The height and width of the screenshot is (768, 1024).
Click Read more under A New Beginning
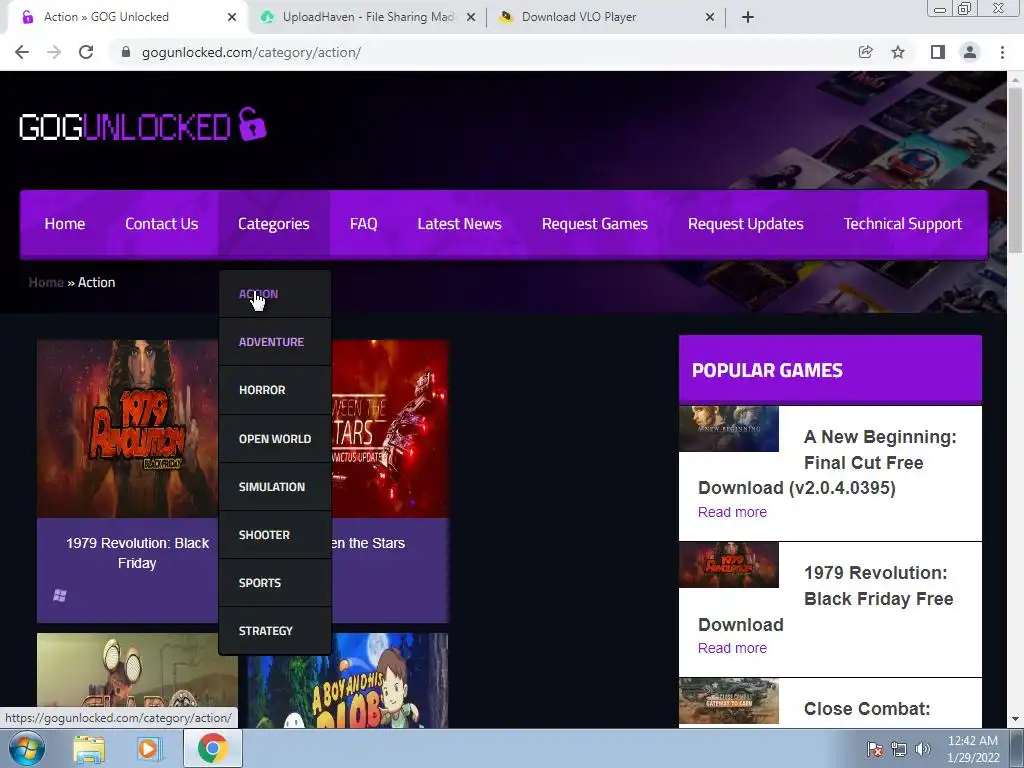click(x=732, y=513)
